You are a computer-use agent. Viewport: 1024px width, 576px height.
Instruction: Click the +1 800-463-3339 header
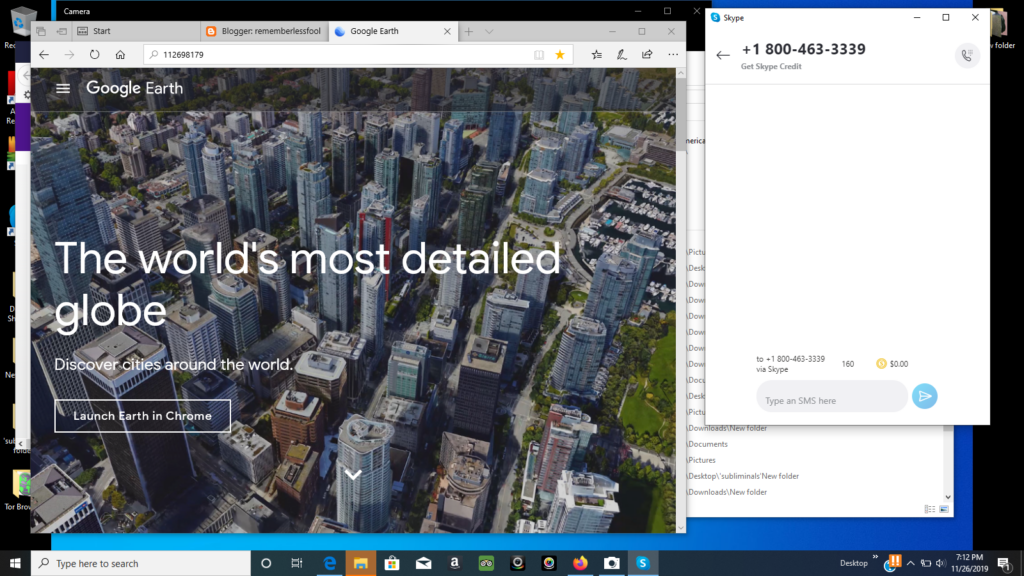[x=803, y=49]
